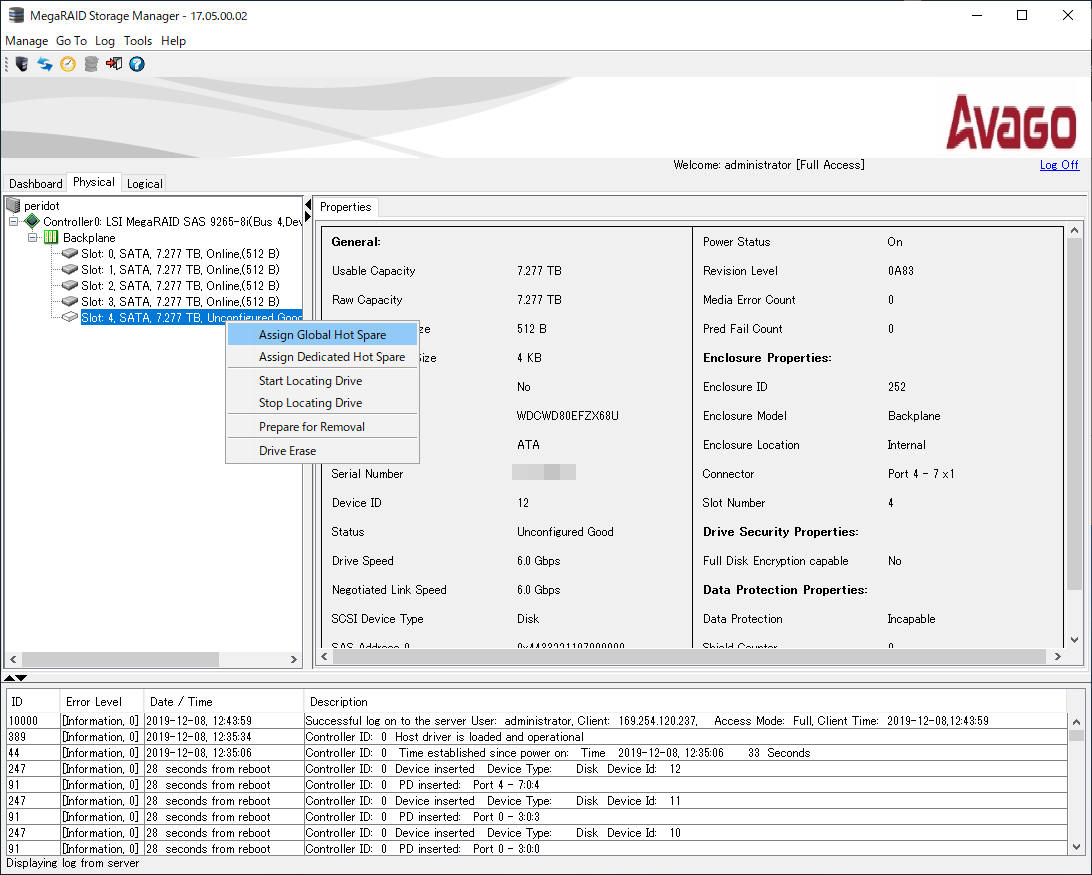
Task: Click the unconfigured drive icon for Slot 4
Action: tap(70, 318)
